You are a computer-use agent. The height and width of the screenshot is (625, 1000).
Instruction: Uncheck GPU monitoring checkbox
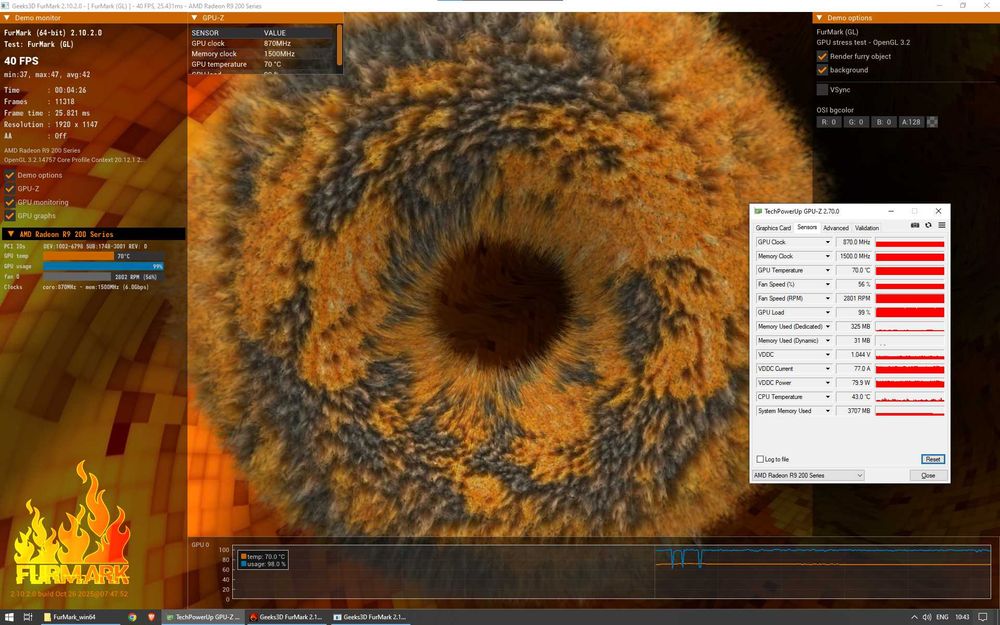click(10, 202)
